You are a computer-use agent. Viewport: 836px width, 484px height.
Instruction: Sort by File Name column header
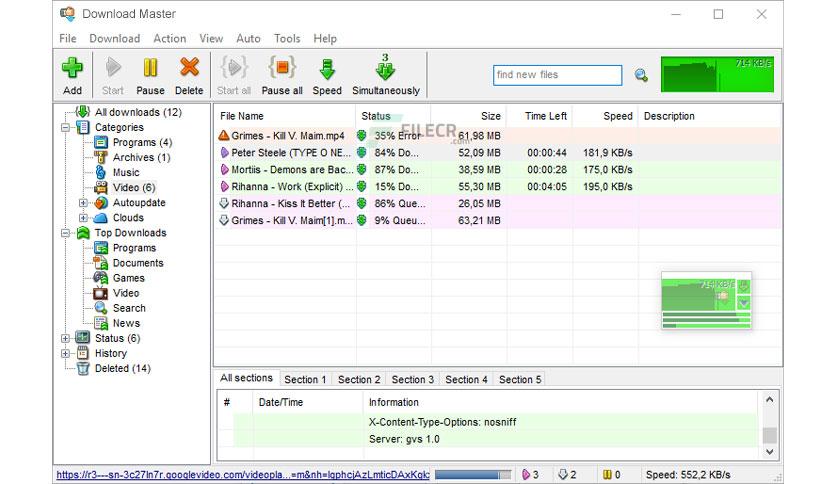(285, 116)
